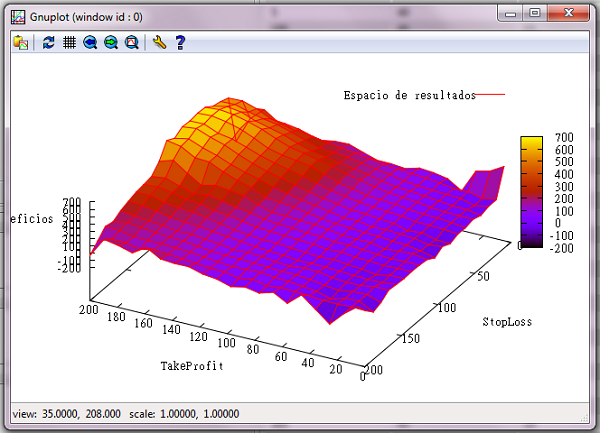
Task: Apply the previous zoom settings
Action: (90, 43)
